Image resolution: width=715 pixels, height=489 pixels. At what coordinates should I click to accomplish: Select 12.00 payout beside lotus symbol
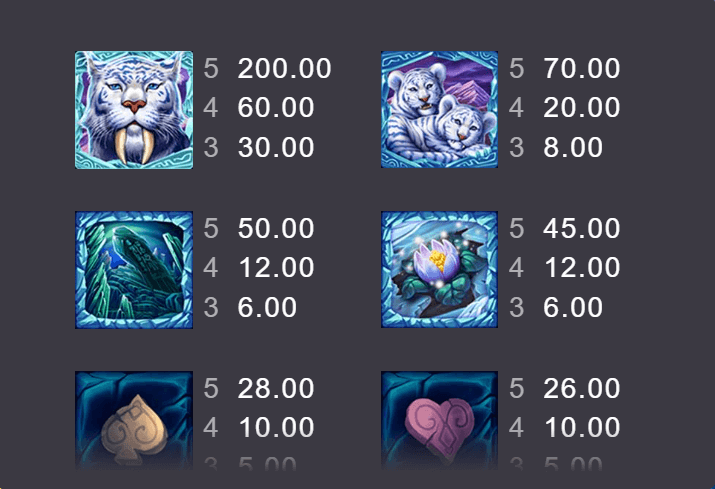click(x=581, y=267)
